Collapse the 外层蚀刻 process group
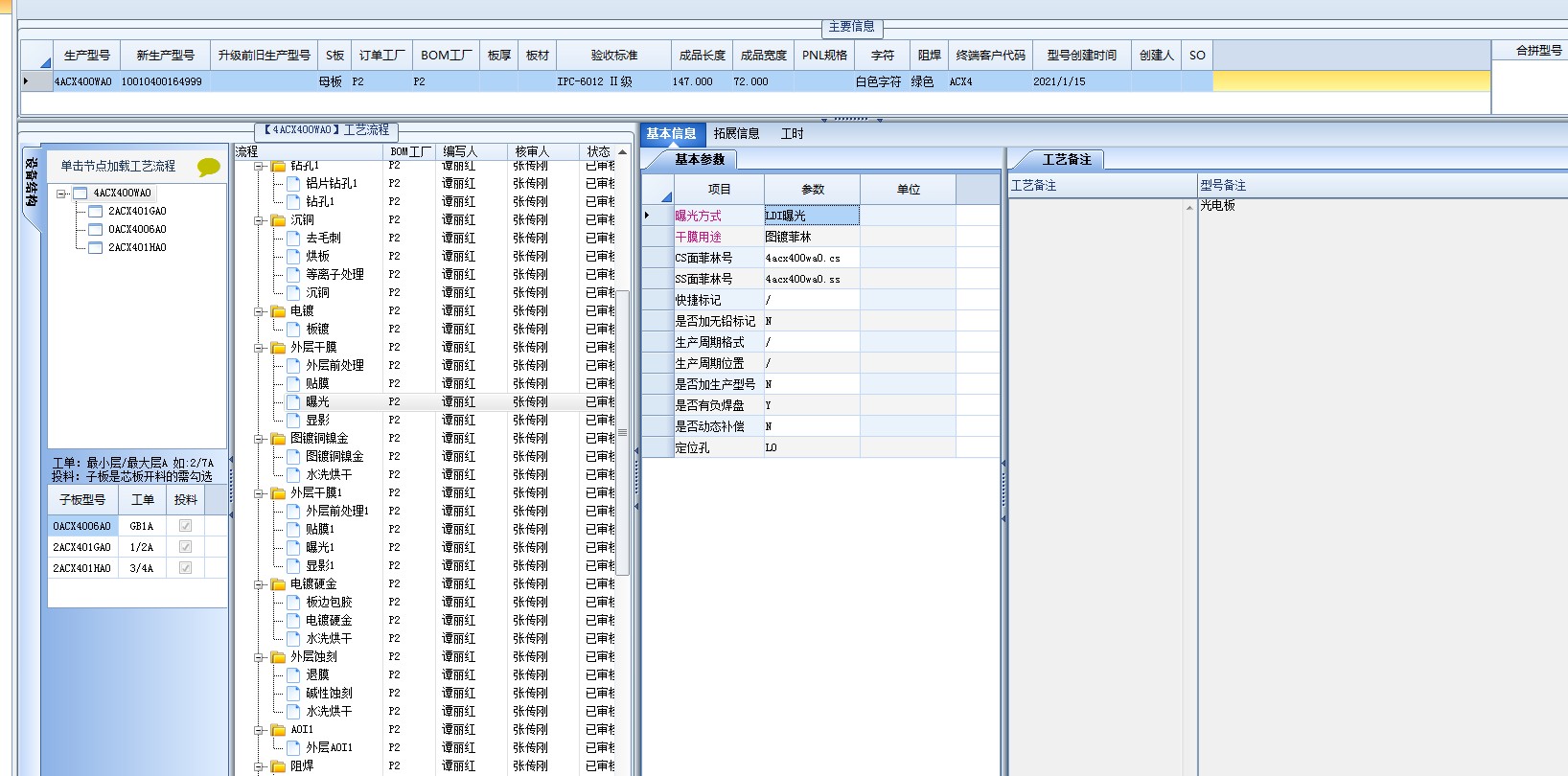The width and height of the screenshot is (1568, 776). (x=259, y=657)
